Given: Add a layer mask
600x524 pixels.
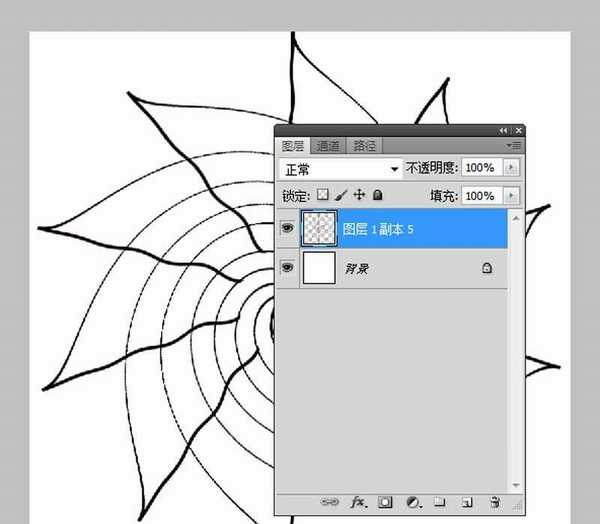Looking at the screenshot, I should 385,502.
